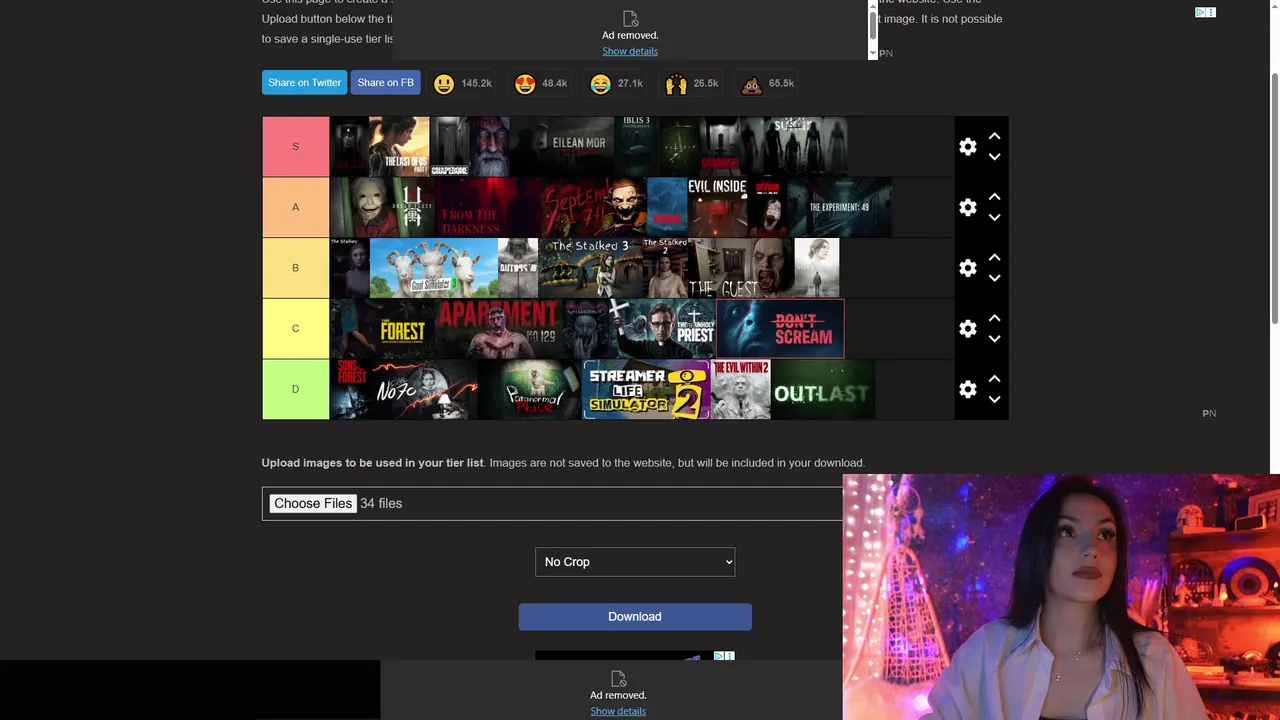Move C tier row down with arrow

994,339
